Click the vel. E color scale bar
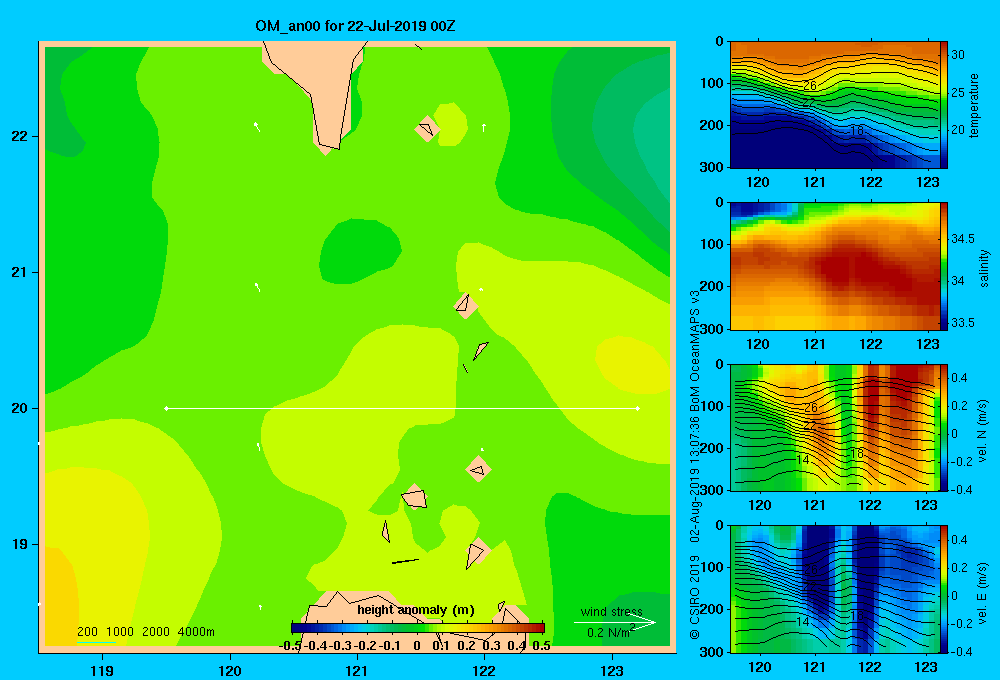The height and width of the screenshot is (680, 1000). (x=944, y=589)
